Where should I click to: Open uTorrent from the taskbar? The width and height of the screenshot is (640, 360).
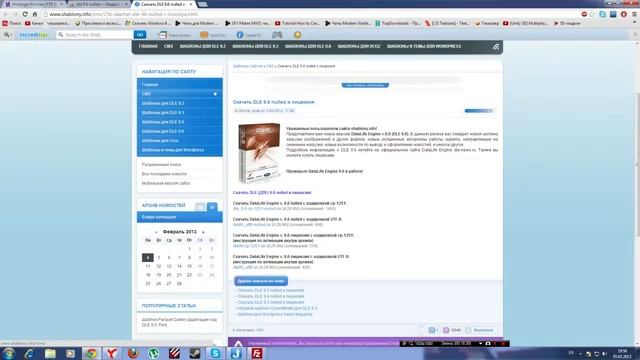pos(153,353)
